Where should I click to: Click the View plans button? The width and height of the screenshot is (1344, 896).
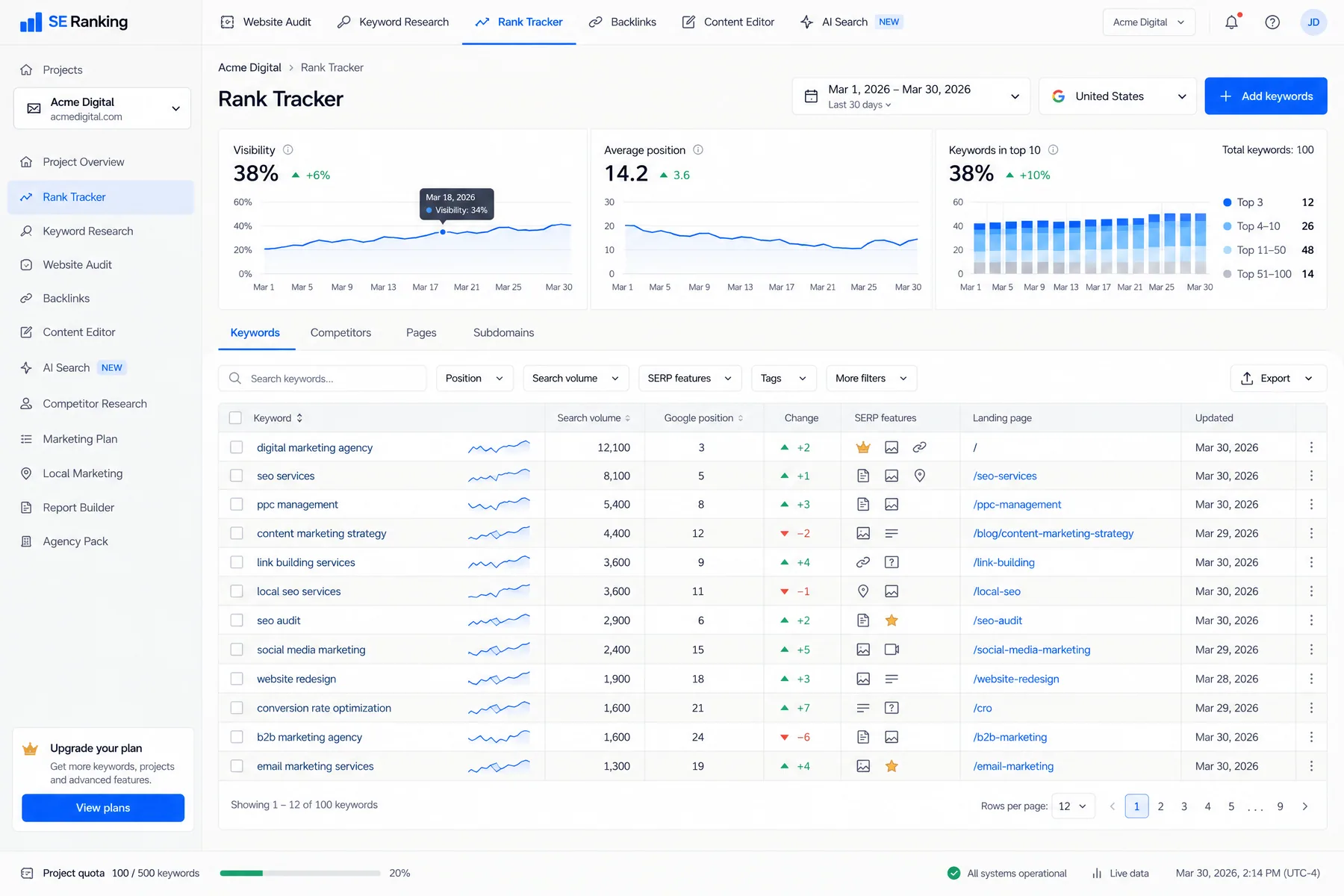pyautogui.click(x=103, y=808)
